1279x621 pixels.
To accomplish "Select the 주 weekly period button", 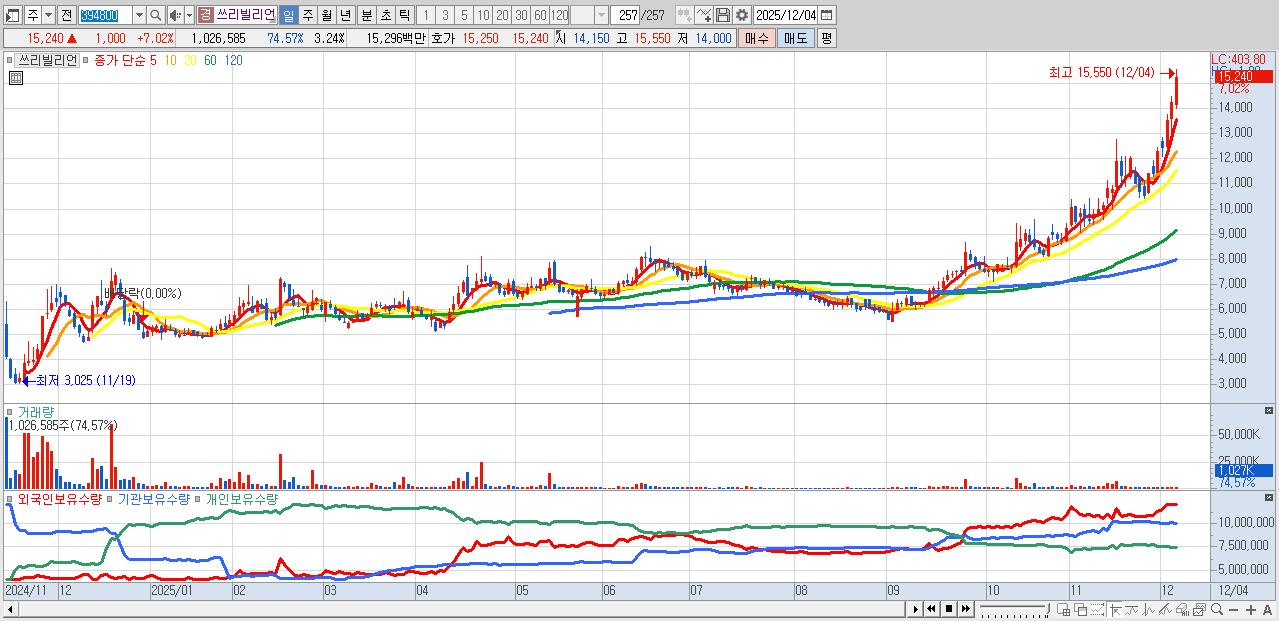I will (307, 15).
